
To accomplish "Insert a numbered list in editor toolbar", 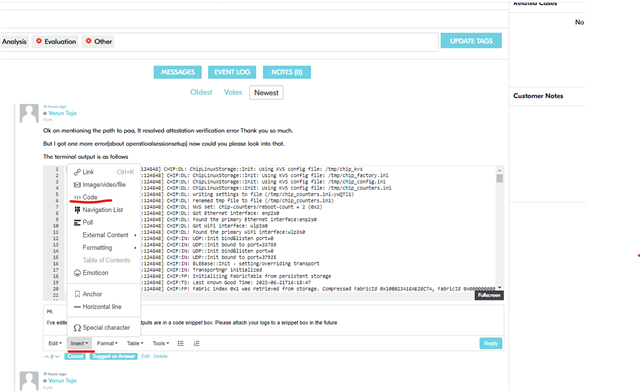I will 196,343.
